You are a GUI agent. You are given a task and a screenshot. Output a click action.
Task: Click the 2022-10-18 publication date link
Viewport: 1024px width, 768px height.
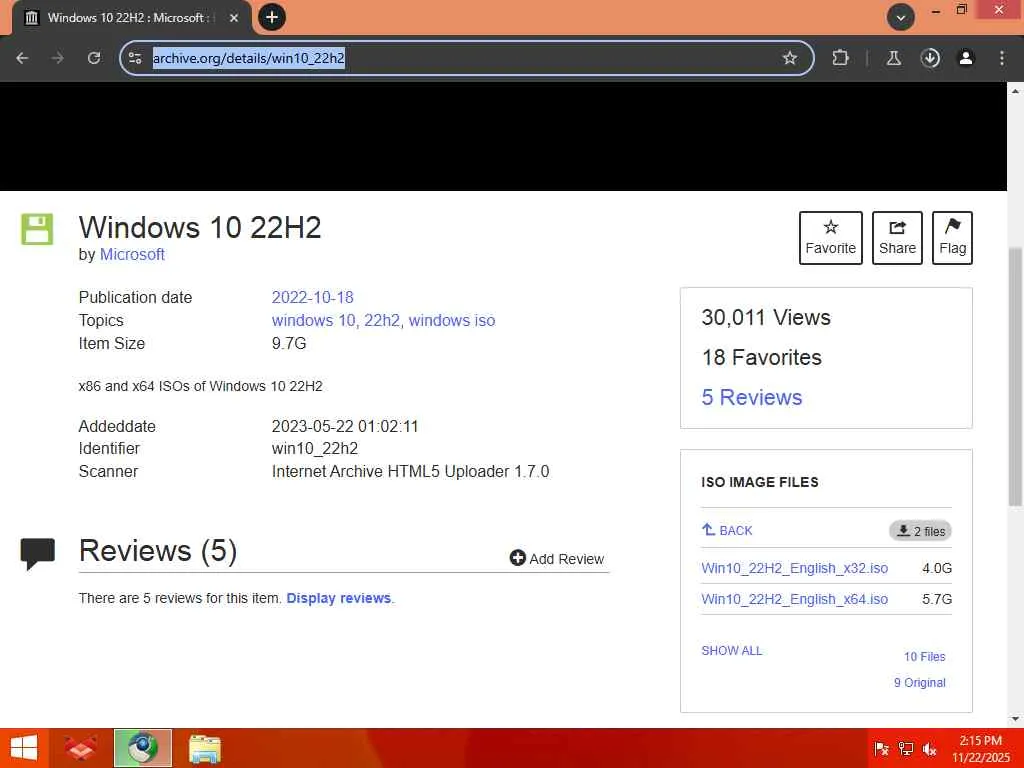(312, 297)
